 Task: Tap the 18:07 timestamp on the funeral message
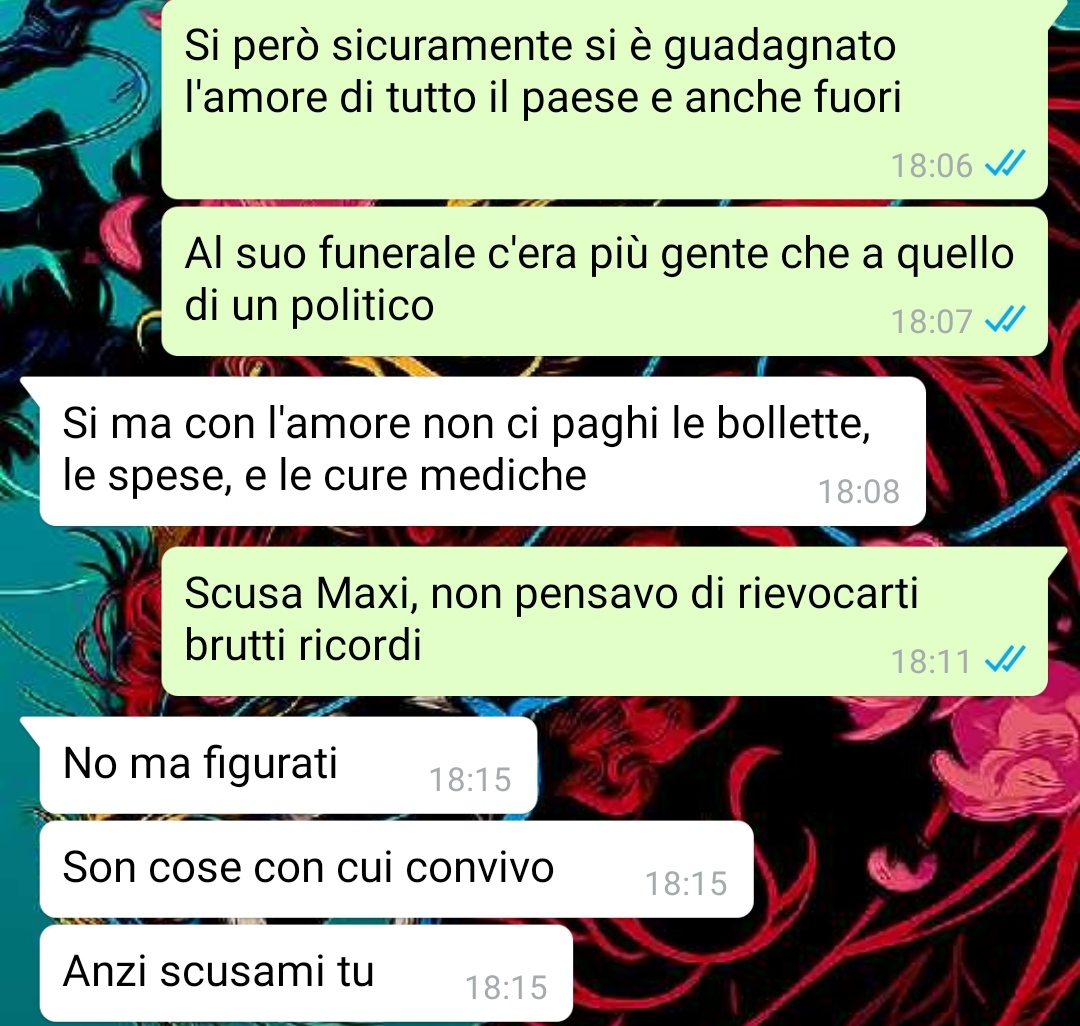tap(931, 322)
